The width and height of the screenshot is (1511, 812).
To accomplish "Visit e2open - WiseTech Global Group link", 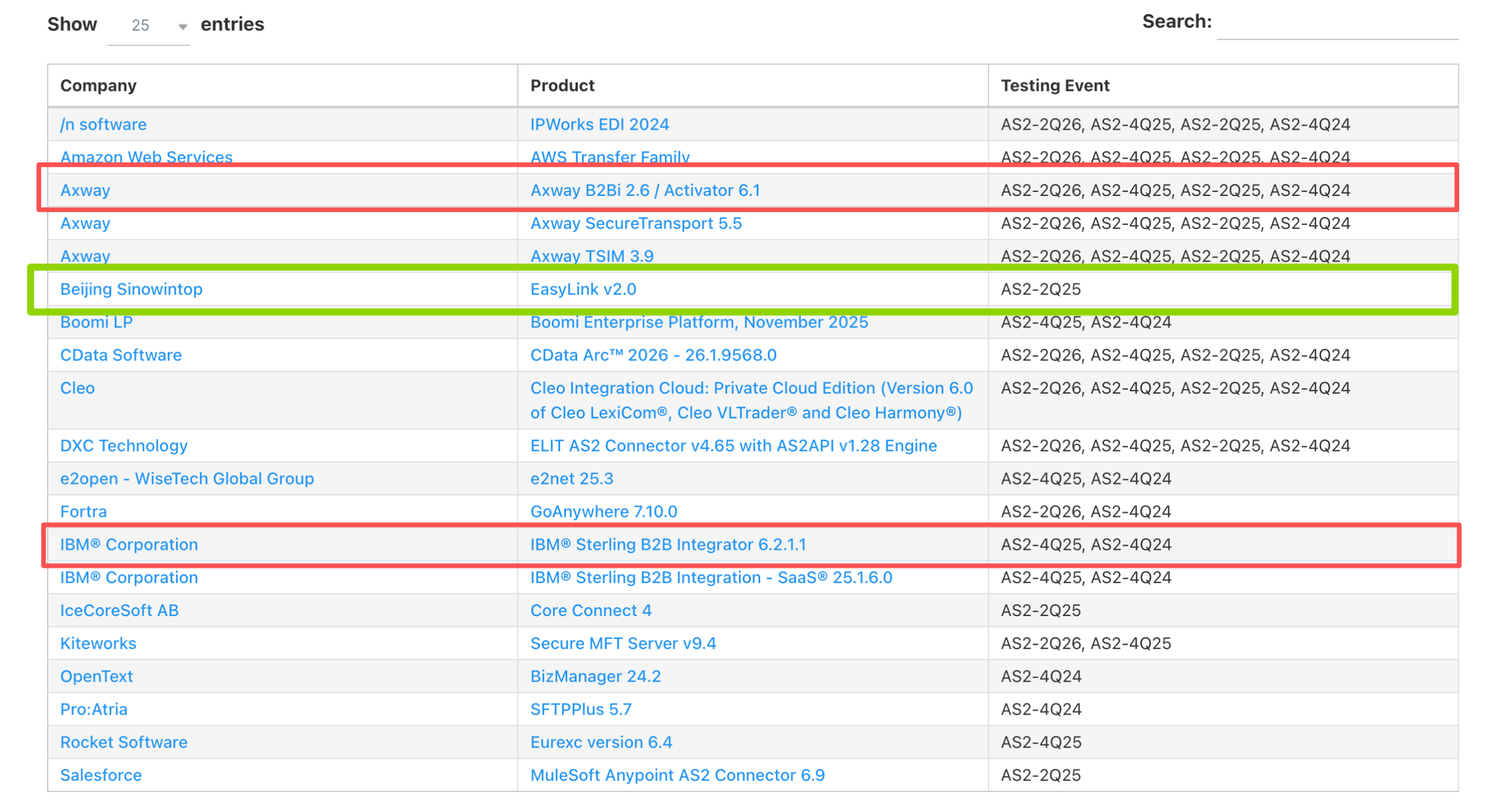I will pyautogui.click(x=187, y=479).
